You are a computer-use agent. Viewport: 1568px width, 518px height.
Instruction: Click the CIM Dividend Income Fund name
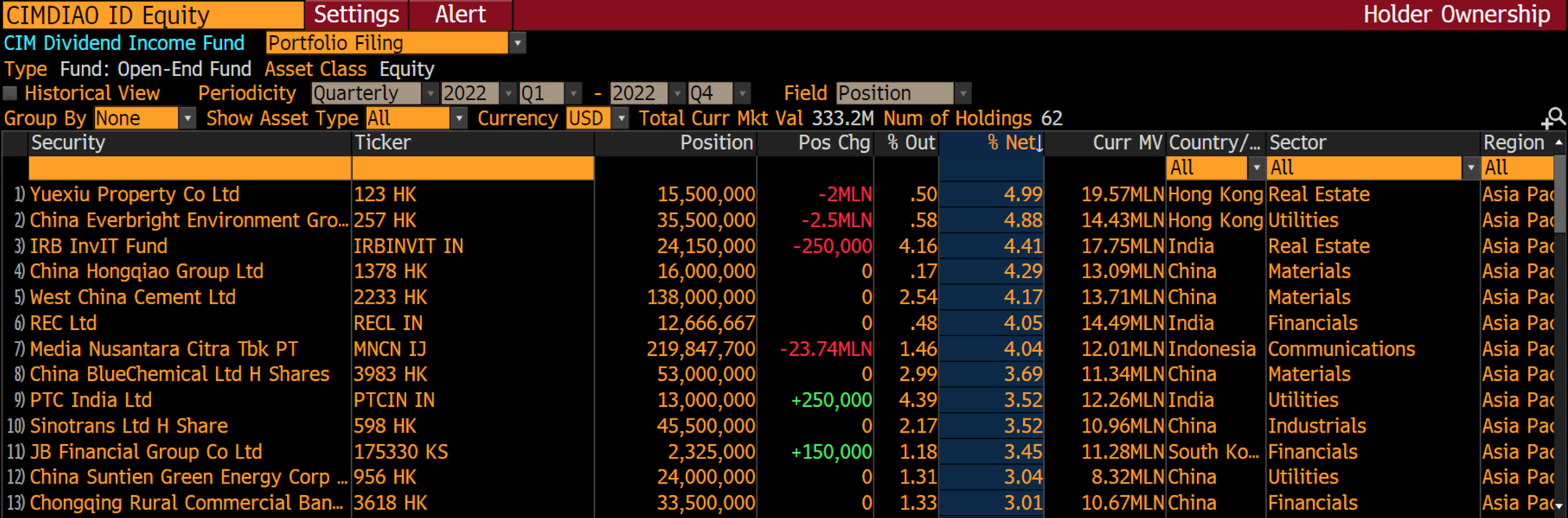(x=124, y=43)
